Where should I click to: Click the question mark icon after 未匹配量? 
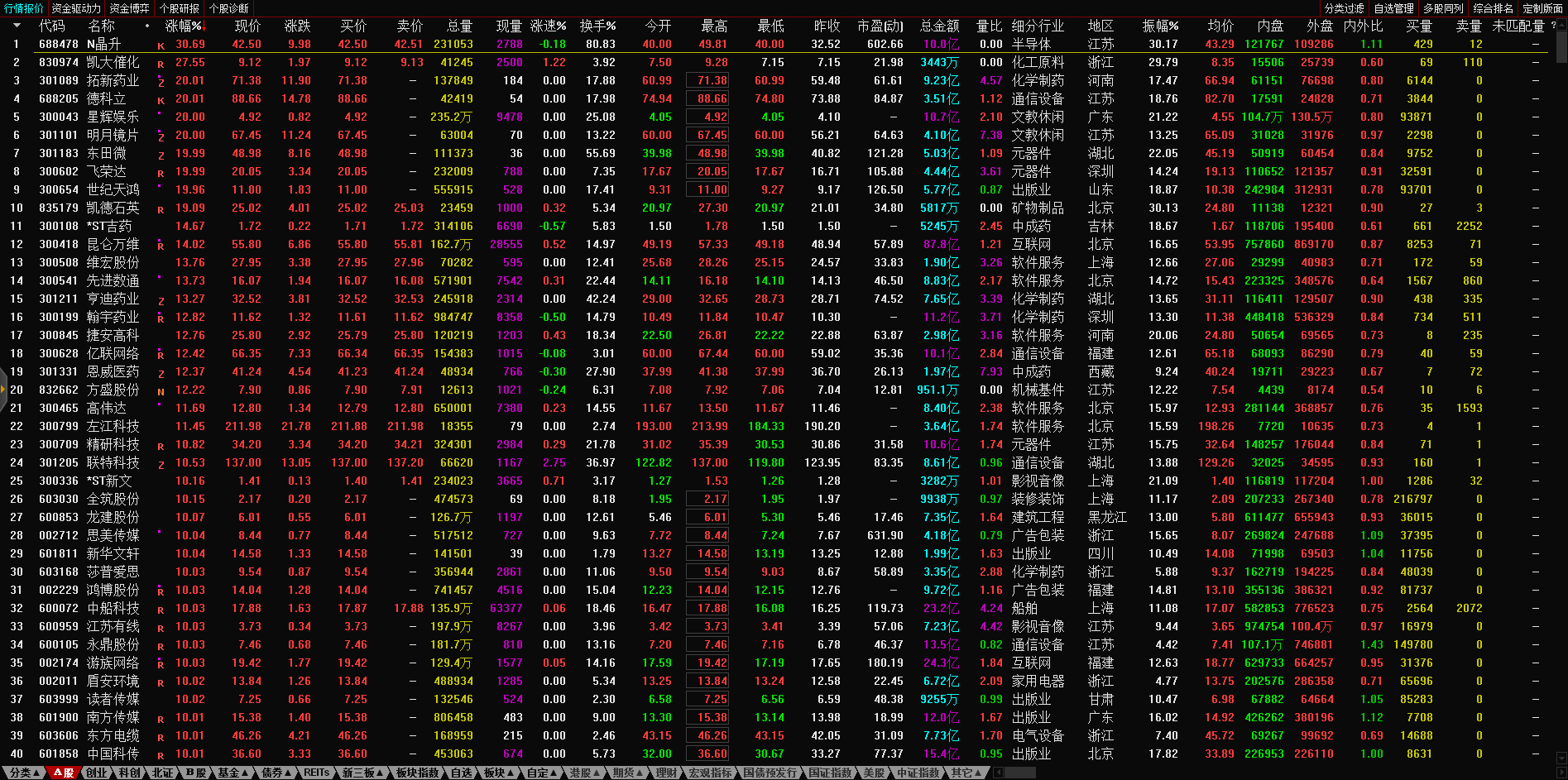click(x=1553, y=26)
